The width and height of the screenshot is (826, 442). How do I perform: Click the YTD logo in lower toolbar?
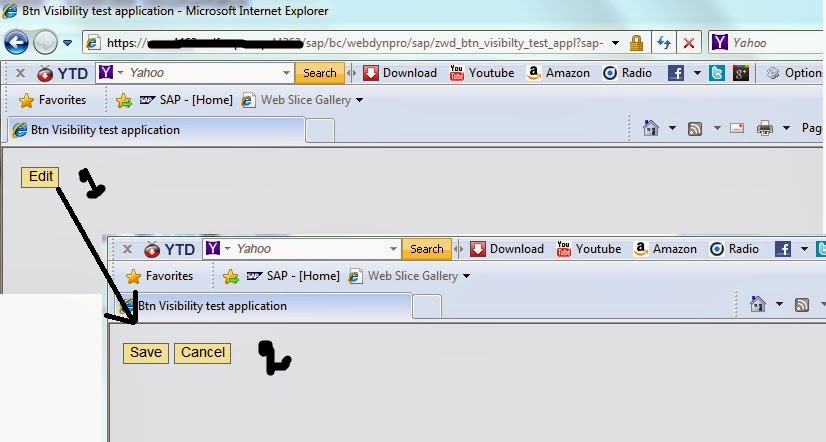point(170,249)
